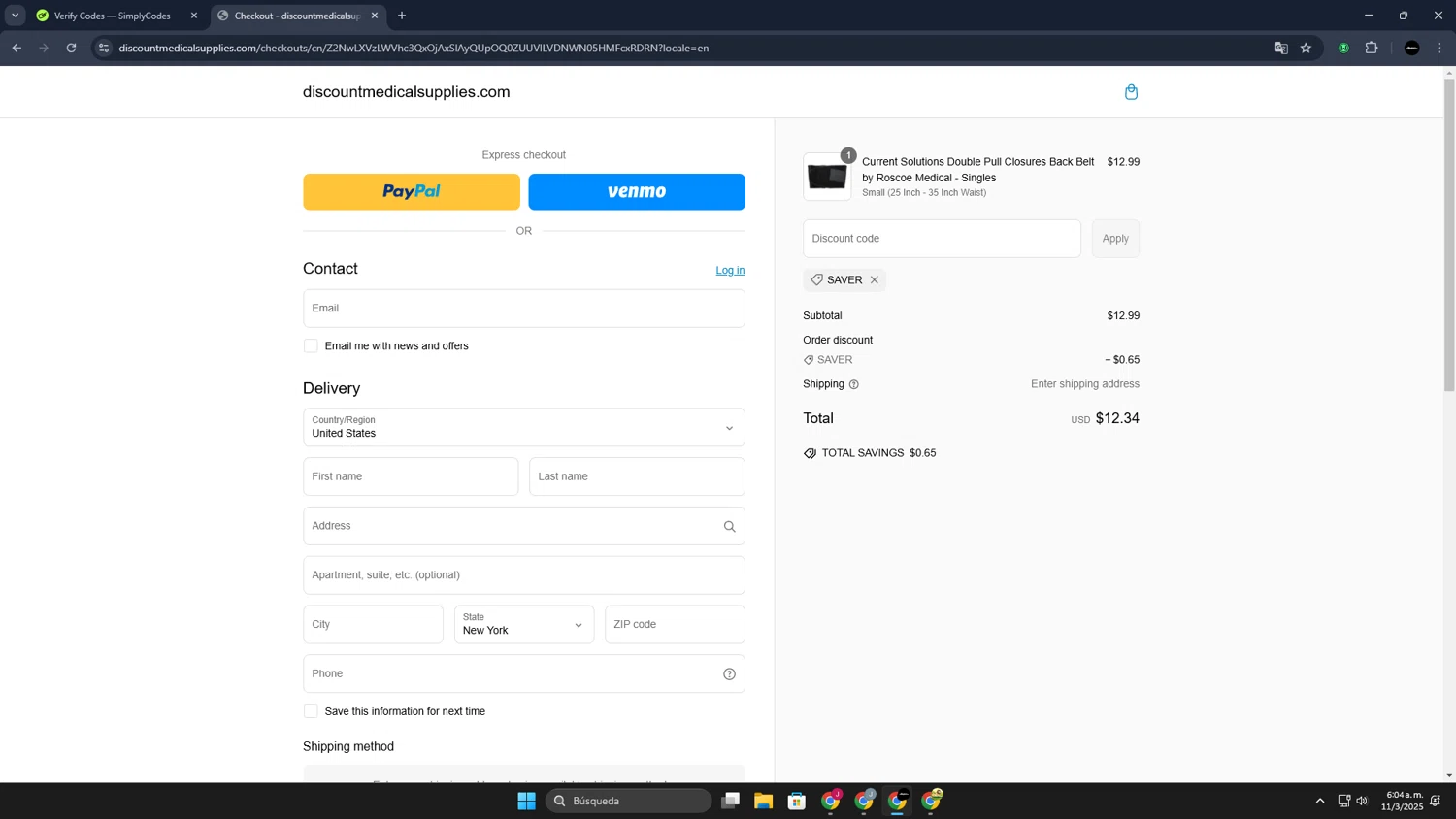Open the tab search dropdown arrow
1456x819 pixels.
[x=15, y=16]
